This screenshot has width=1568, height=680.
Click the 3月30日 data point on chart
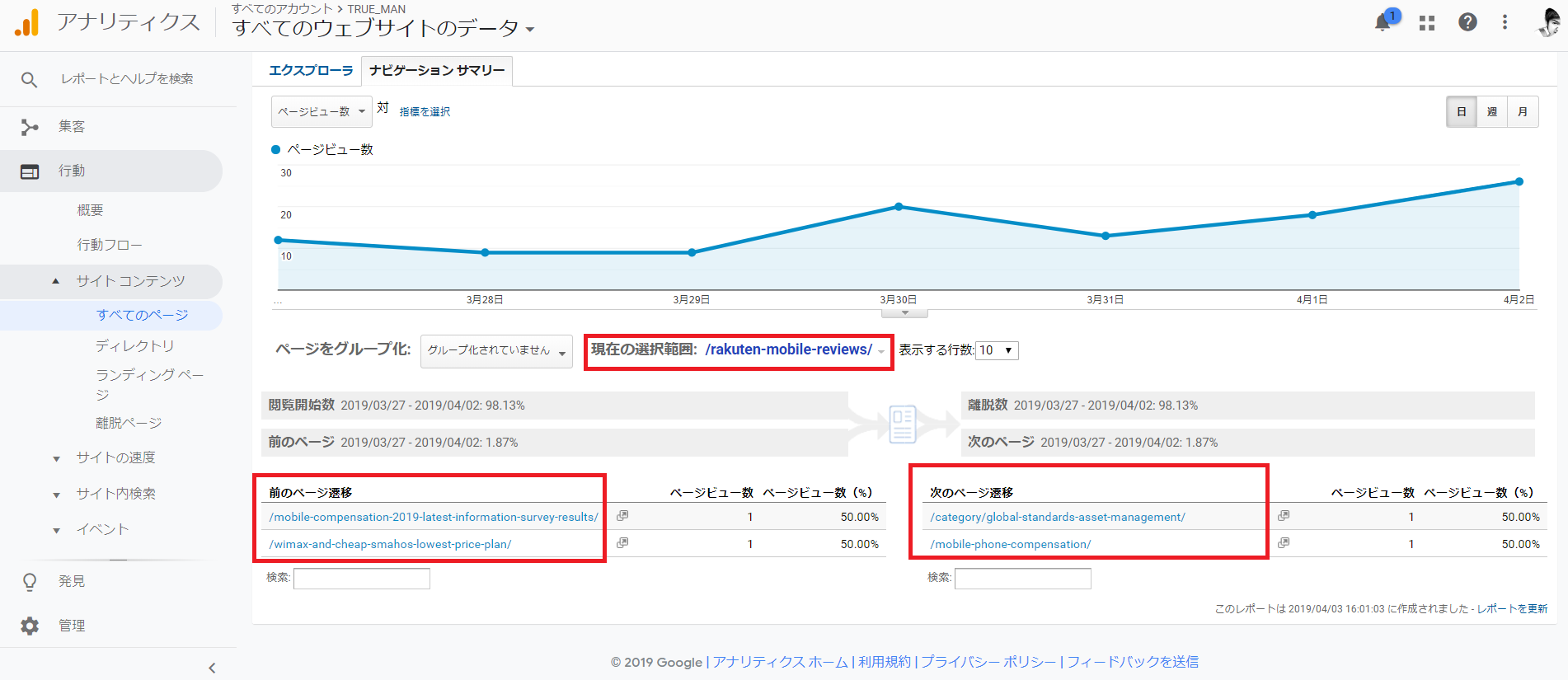tap(899, 207)
